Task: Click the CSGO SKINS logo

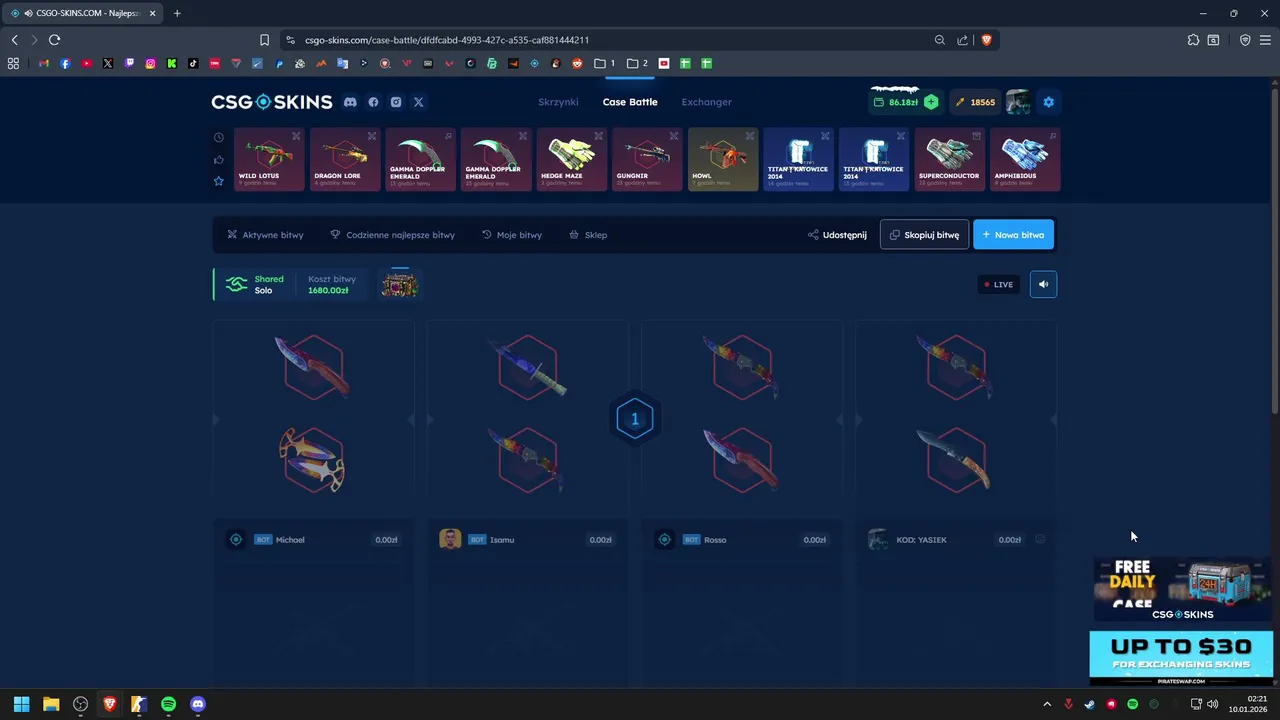Action: 271,102
